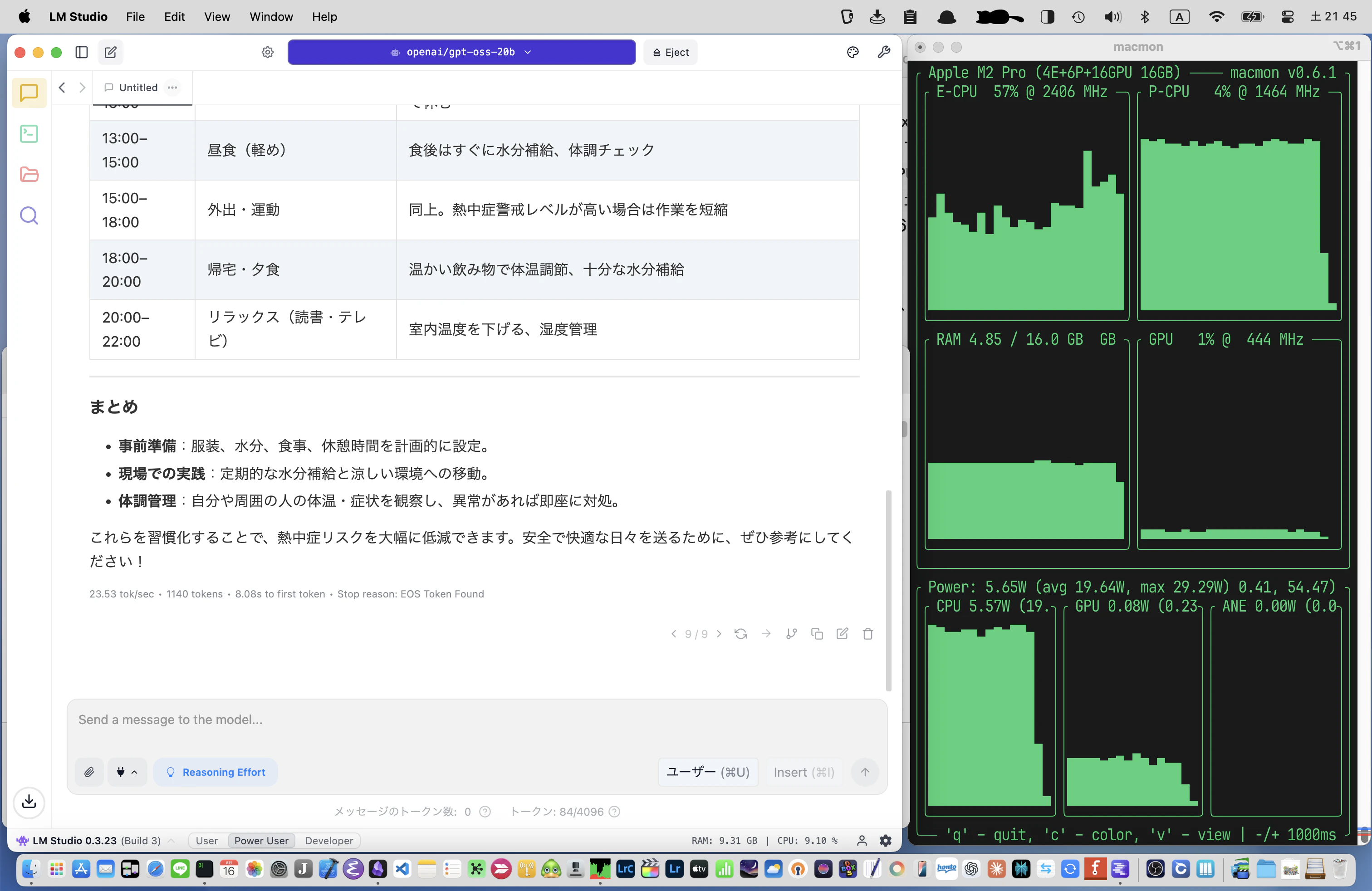
Task: Click the GPU usage graph in macmon
Action: click(1239, 444)
